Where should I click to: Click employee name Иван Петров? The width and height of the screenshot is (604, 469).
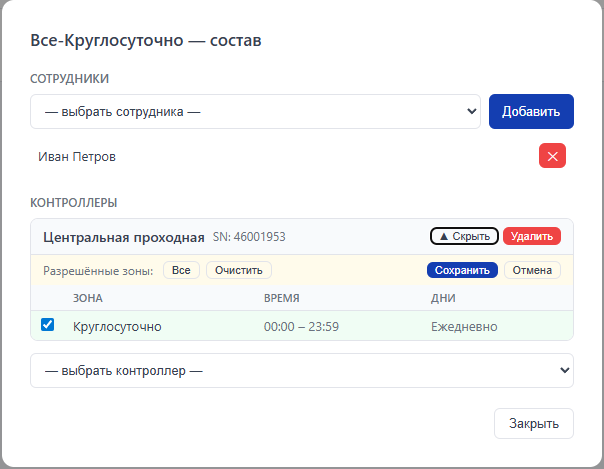pos(77,157)
